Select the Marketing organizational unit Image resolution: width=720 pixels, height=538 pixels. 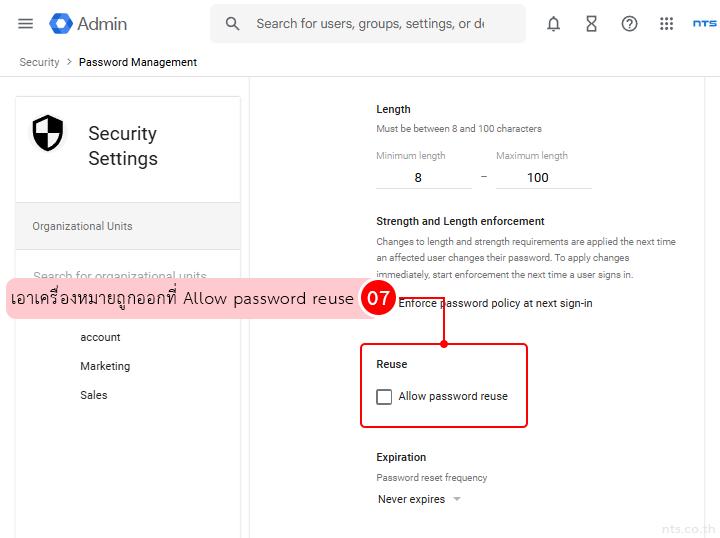(x=105, y=366)
